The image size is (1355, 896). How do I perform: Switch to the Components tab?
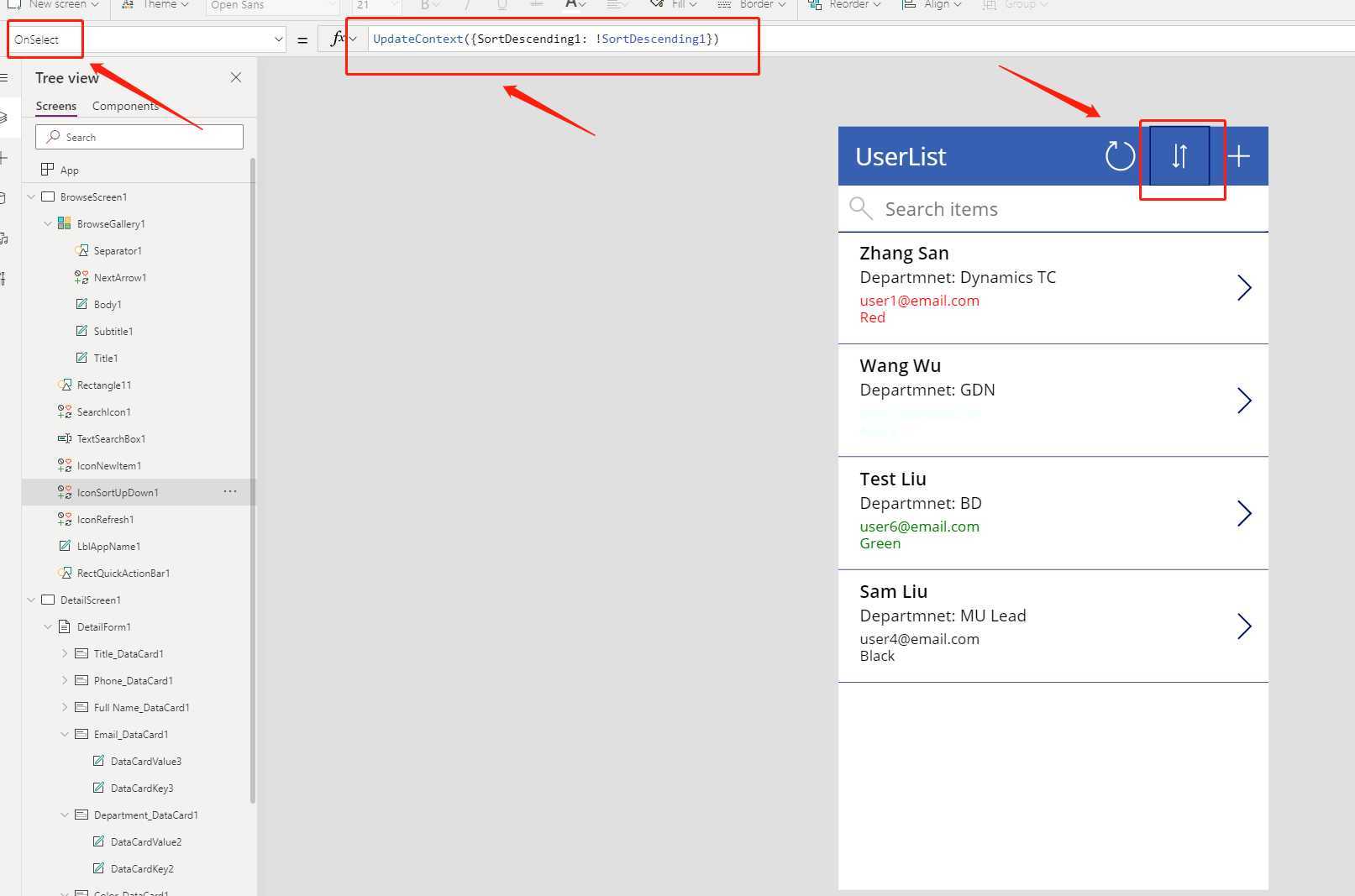(x=125, y=106)
